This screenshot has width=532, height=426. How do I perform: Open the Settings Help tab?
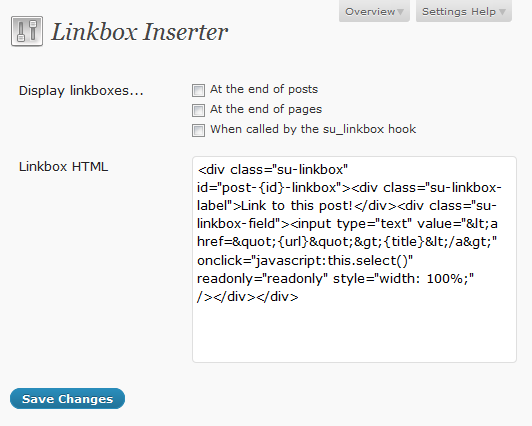(464, 11)
